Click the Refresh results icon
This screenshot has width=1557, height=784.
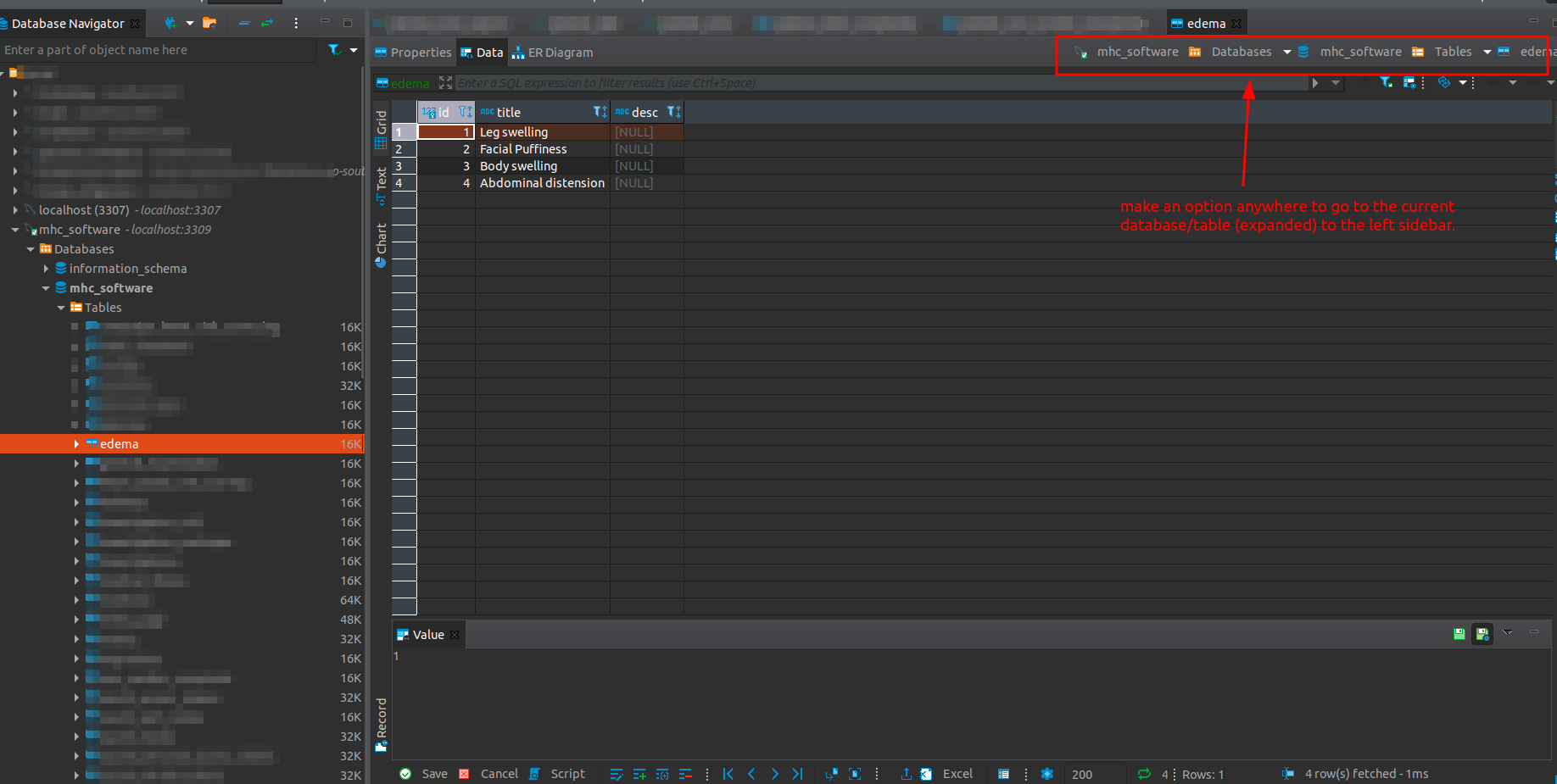[x=1144, y=774]
